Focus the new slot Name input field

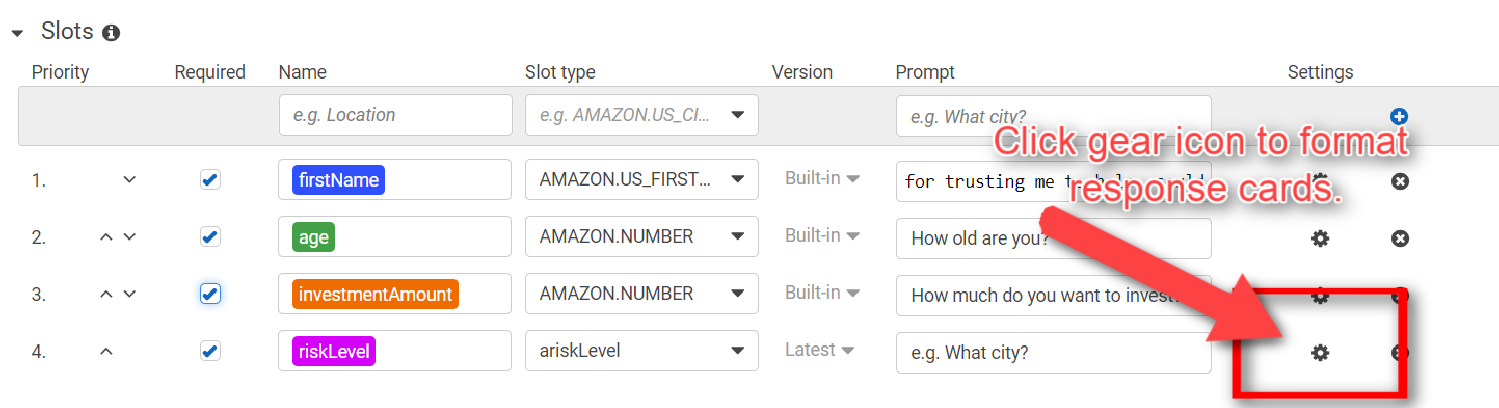[x=395, y=115]
